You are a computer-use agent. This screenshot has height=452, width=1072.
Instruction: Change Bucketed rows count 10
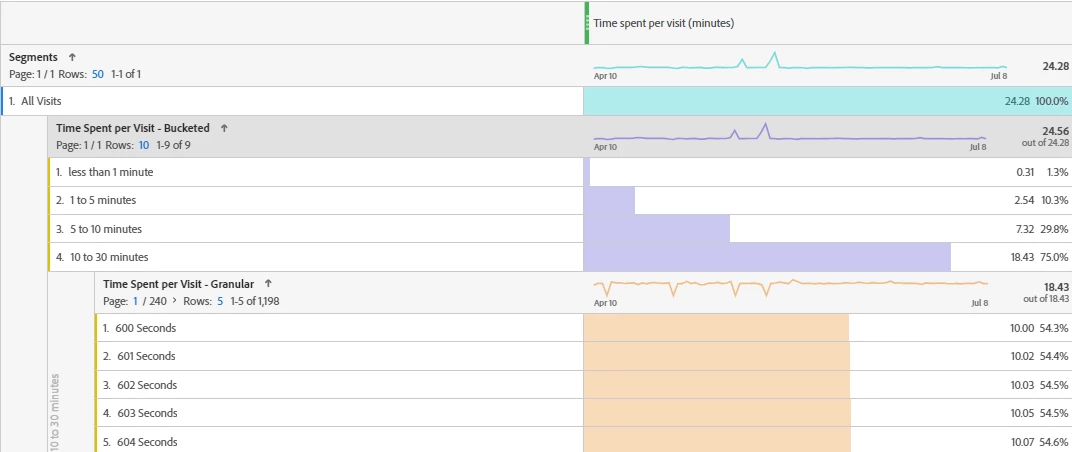pos(144,144)
